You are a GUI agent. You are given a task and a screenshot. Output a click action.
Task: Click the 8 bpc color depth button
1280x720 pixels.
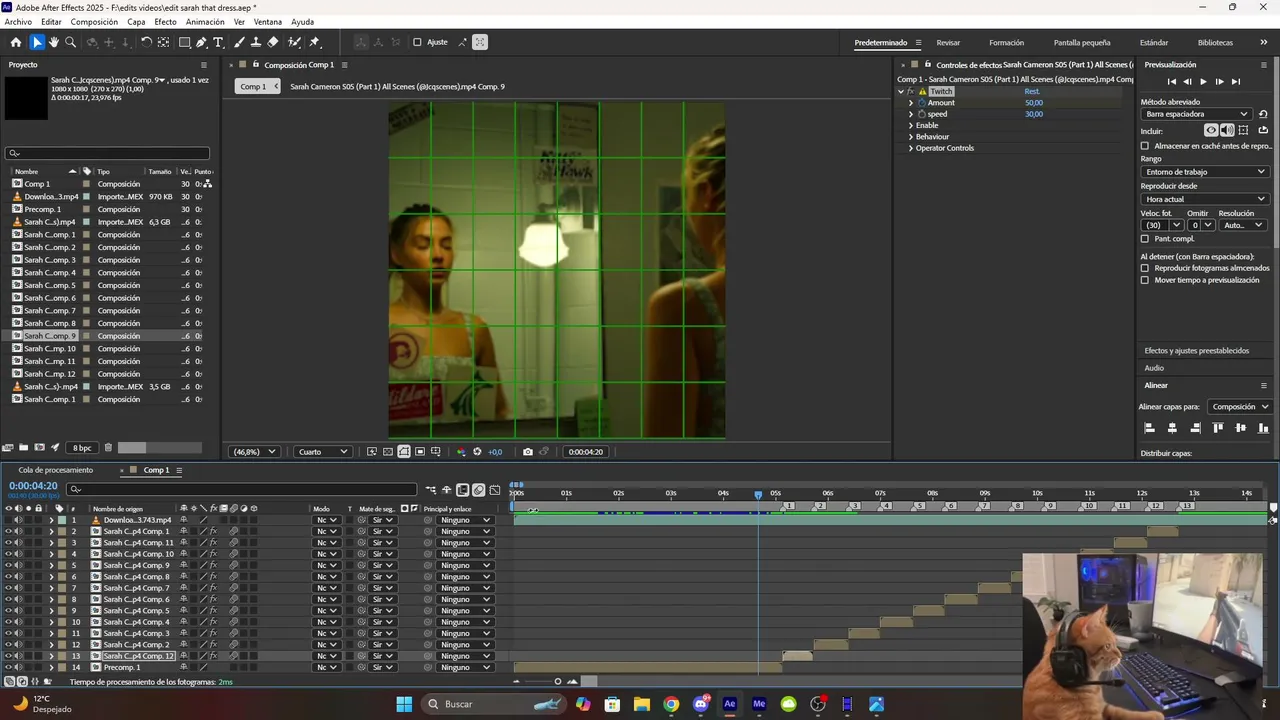[82, 448]
